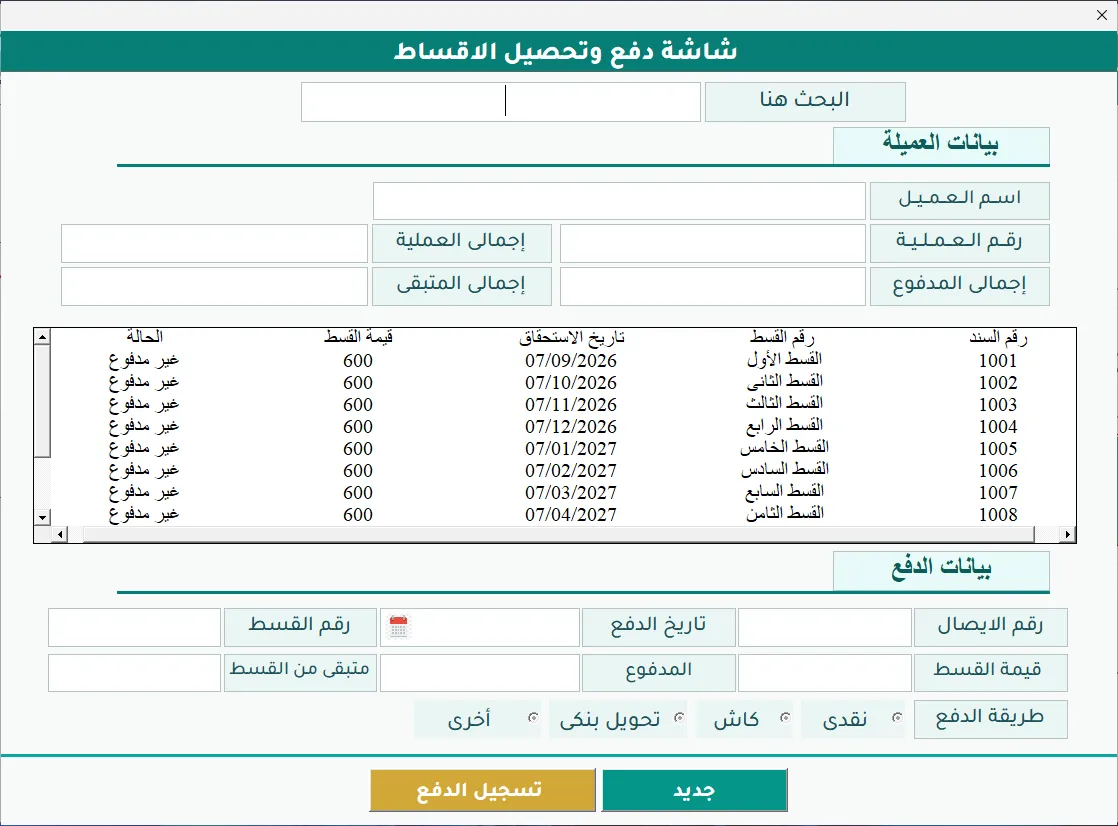Click due date 07/01/2027

(571, 449)
